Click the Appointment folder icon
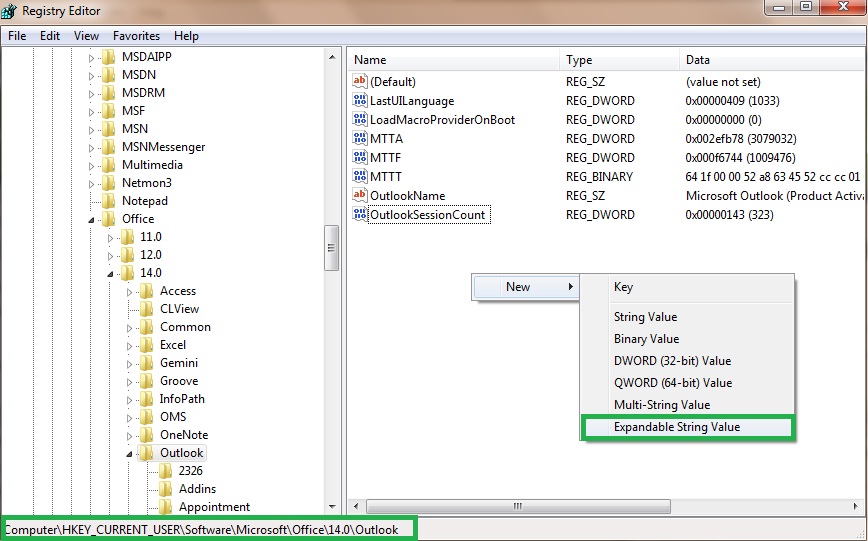 [x=165, y=507]
